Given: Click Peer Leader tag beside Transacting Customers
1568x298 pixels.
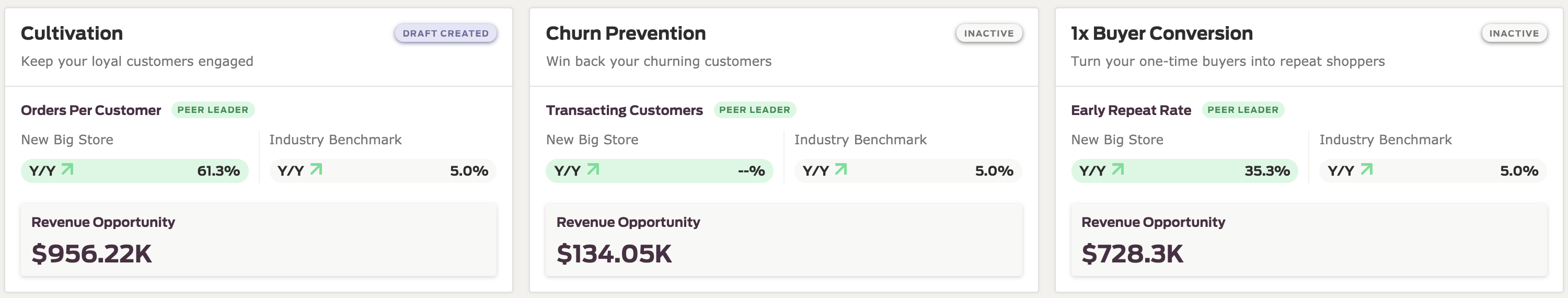Looking at the screenshot, I should click(x=755, y=110).
